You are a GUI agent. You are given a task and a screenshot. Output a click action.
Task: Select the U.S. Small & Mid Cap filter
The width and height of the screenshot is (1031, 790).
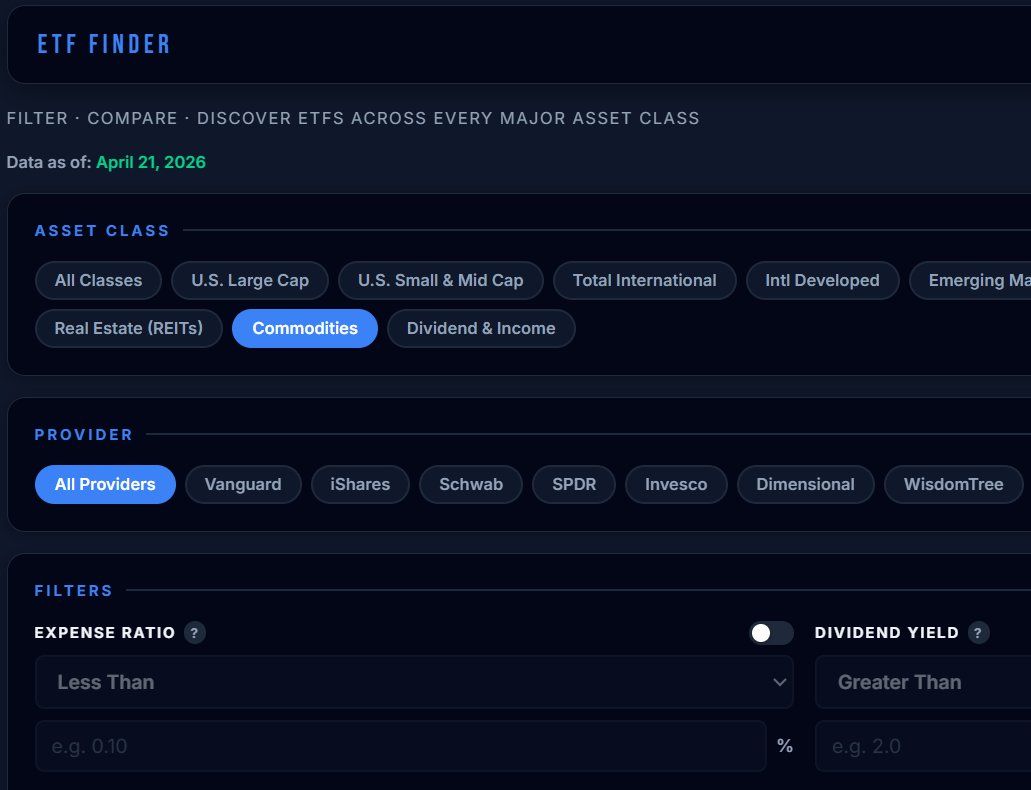(441, 280)
